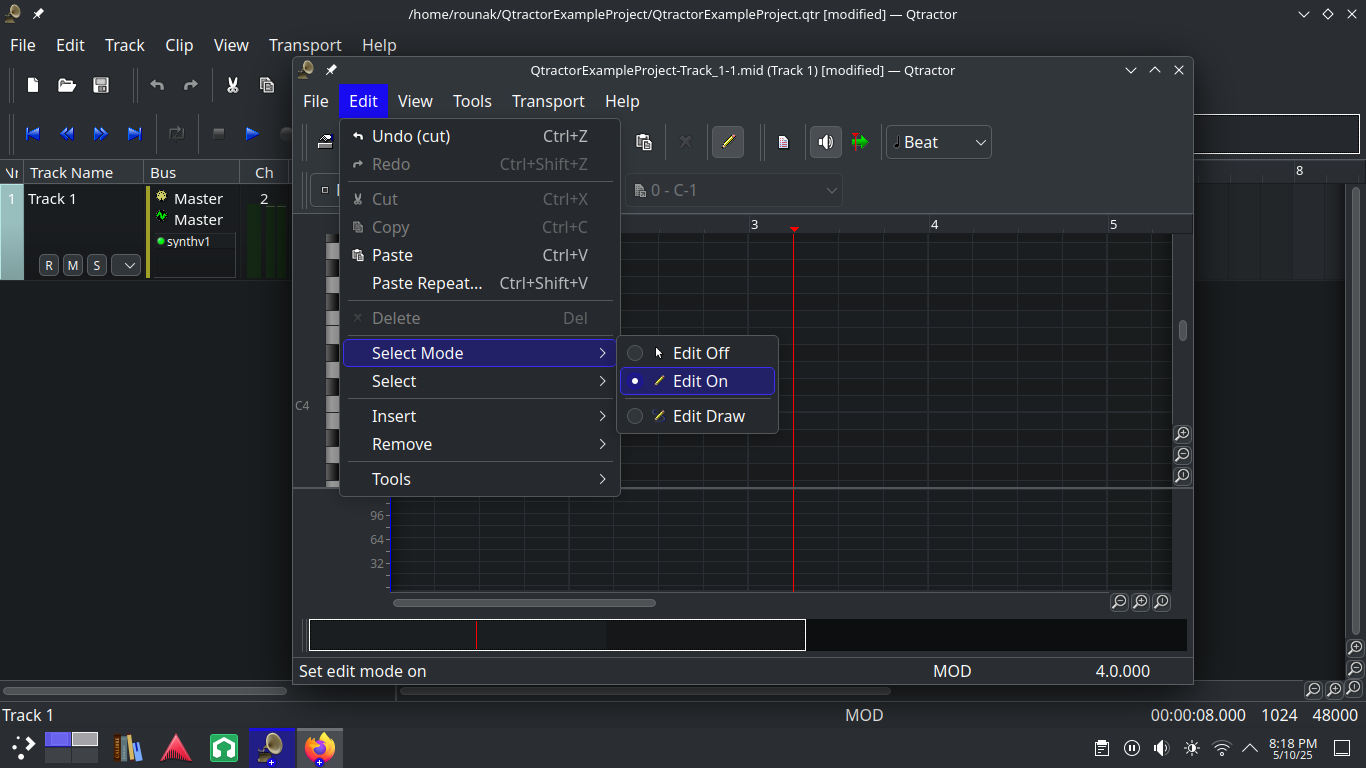Select the Edit On radio option

pos(698,381)
